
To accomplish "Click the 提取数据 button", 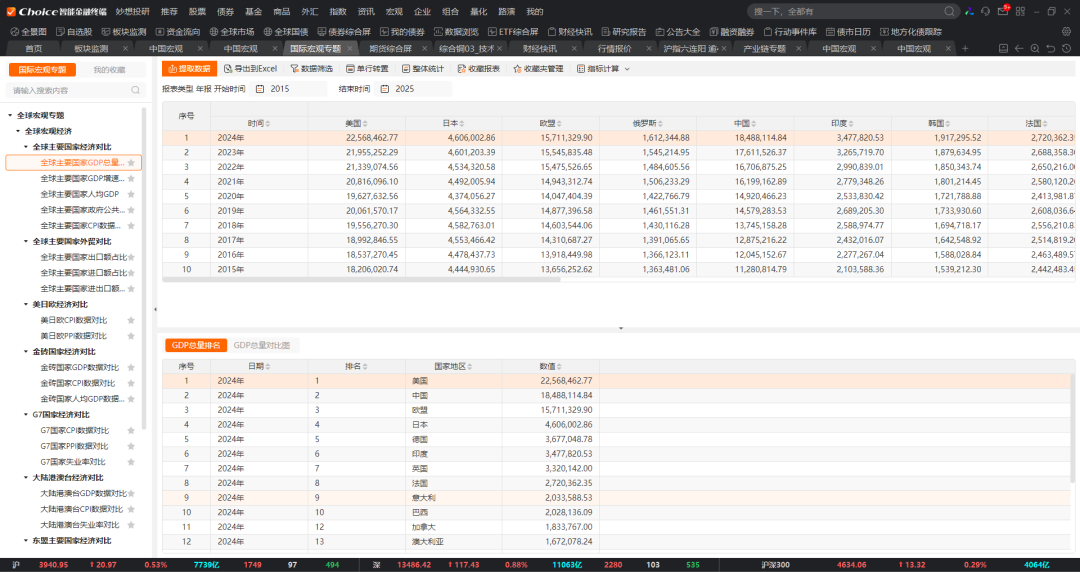I will [x=187, y=69].
